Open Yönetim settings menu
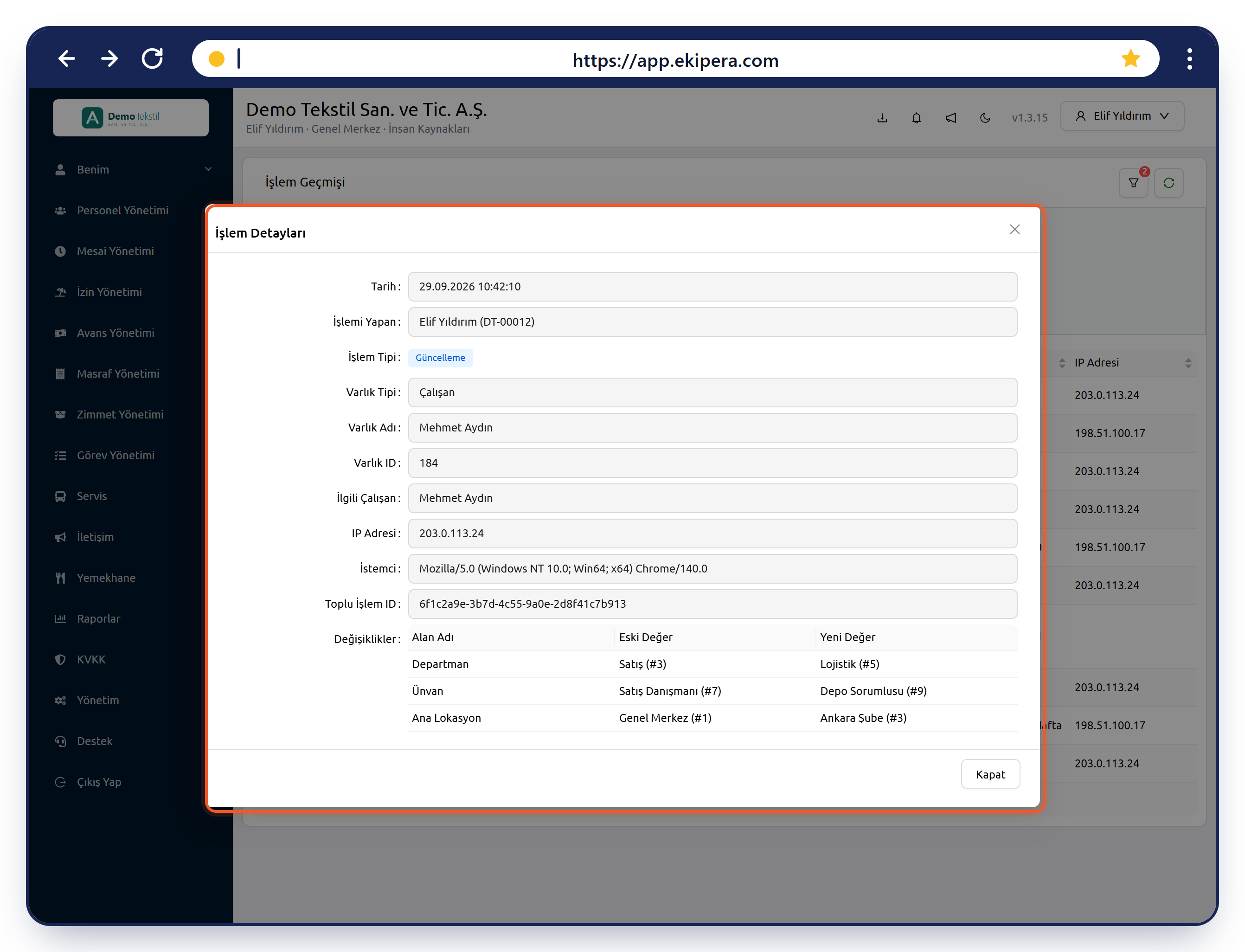1245x952 pixels. (98, 700)
